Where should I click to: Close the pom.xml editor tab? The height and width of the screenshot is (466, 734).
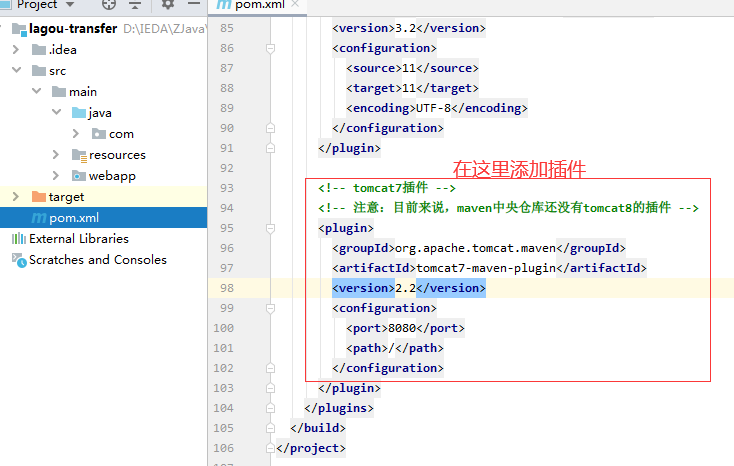pyautogui.click(x=295, y=4)
